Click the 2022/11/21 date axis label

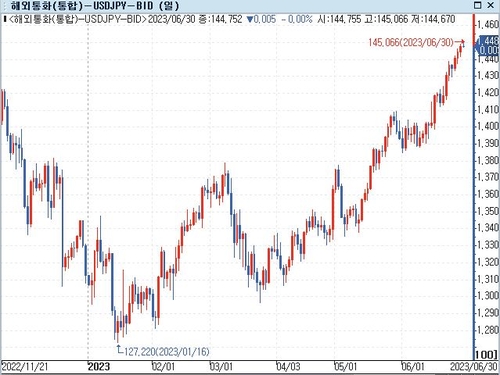(25, 367)
